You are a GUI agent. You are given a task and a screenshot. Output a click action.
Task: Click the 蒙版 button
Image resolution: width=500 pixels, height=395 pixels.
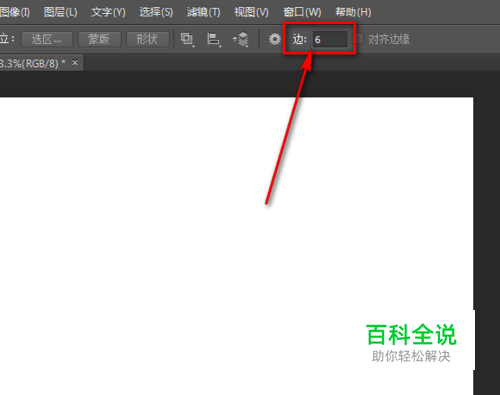[99, 39]
